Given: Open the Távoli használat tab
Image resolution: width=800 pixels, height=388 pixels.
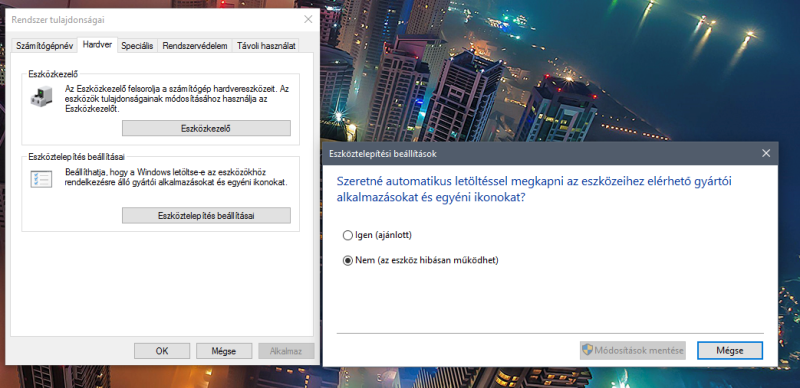Looking at the screenshot, I should point(265,45).
